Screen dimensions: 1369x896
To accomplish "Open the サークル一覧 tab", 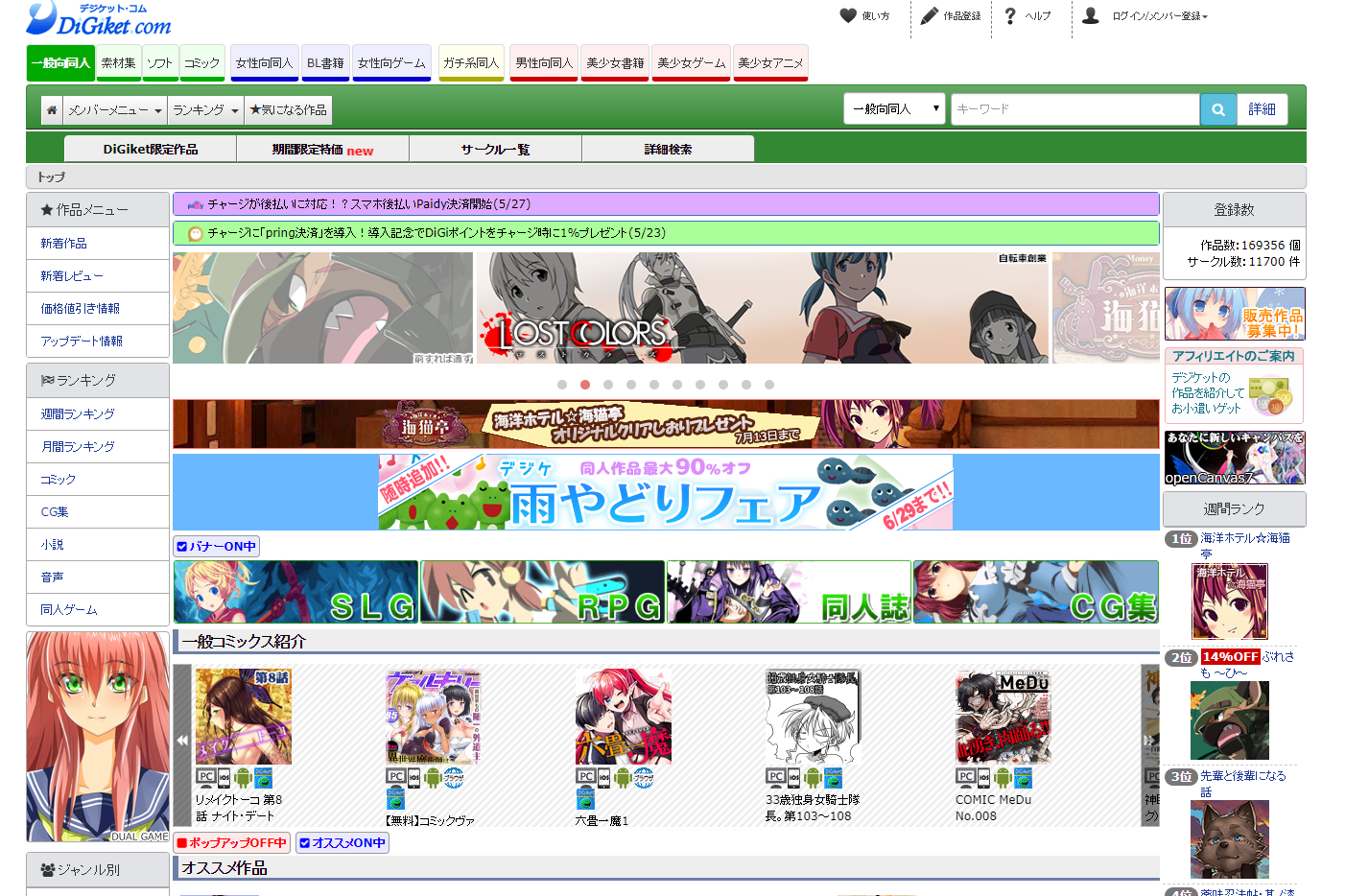I will (x=495, y=149).
